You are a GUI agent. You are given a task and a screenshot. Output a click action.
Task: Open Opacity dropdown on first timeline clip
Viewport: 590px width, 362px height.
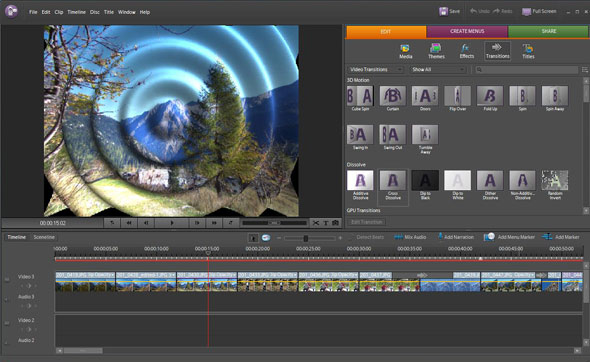pyautogui.click(x=112, y=275)
